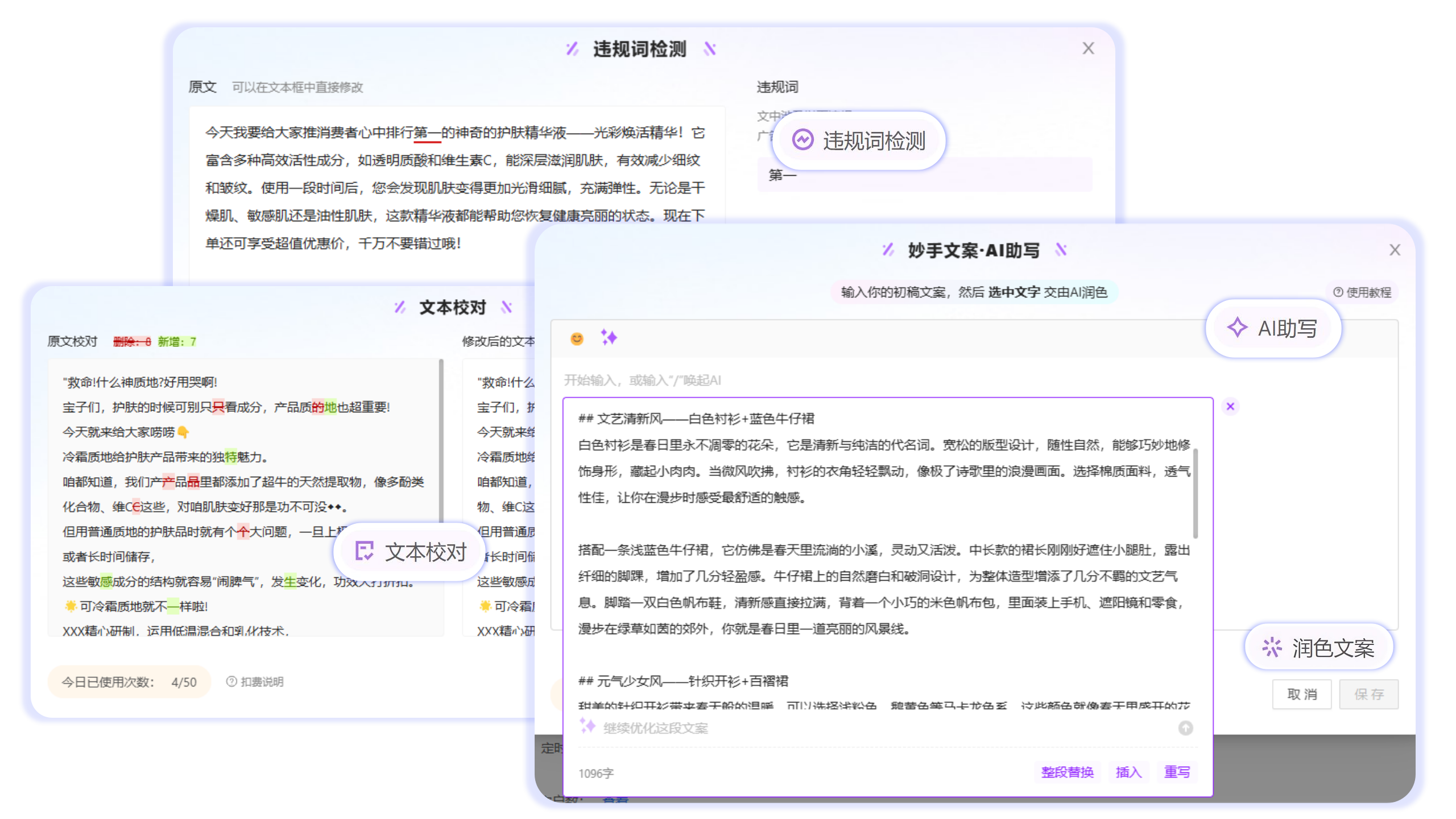Click the heading ## 元气少女风 in generated text
The height and width of the screenshot is (819, 1456).
[683, 681]
